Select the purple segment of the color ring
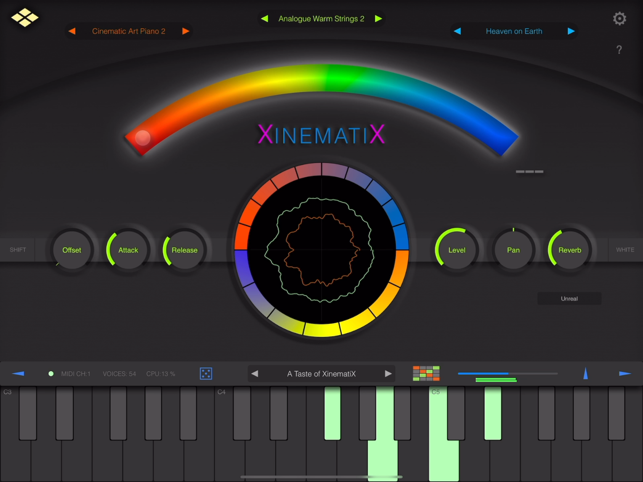 (242, 267)
